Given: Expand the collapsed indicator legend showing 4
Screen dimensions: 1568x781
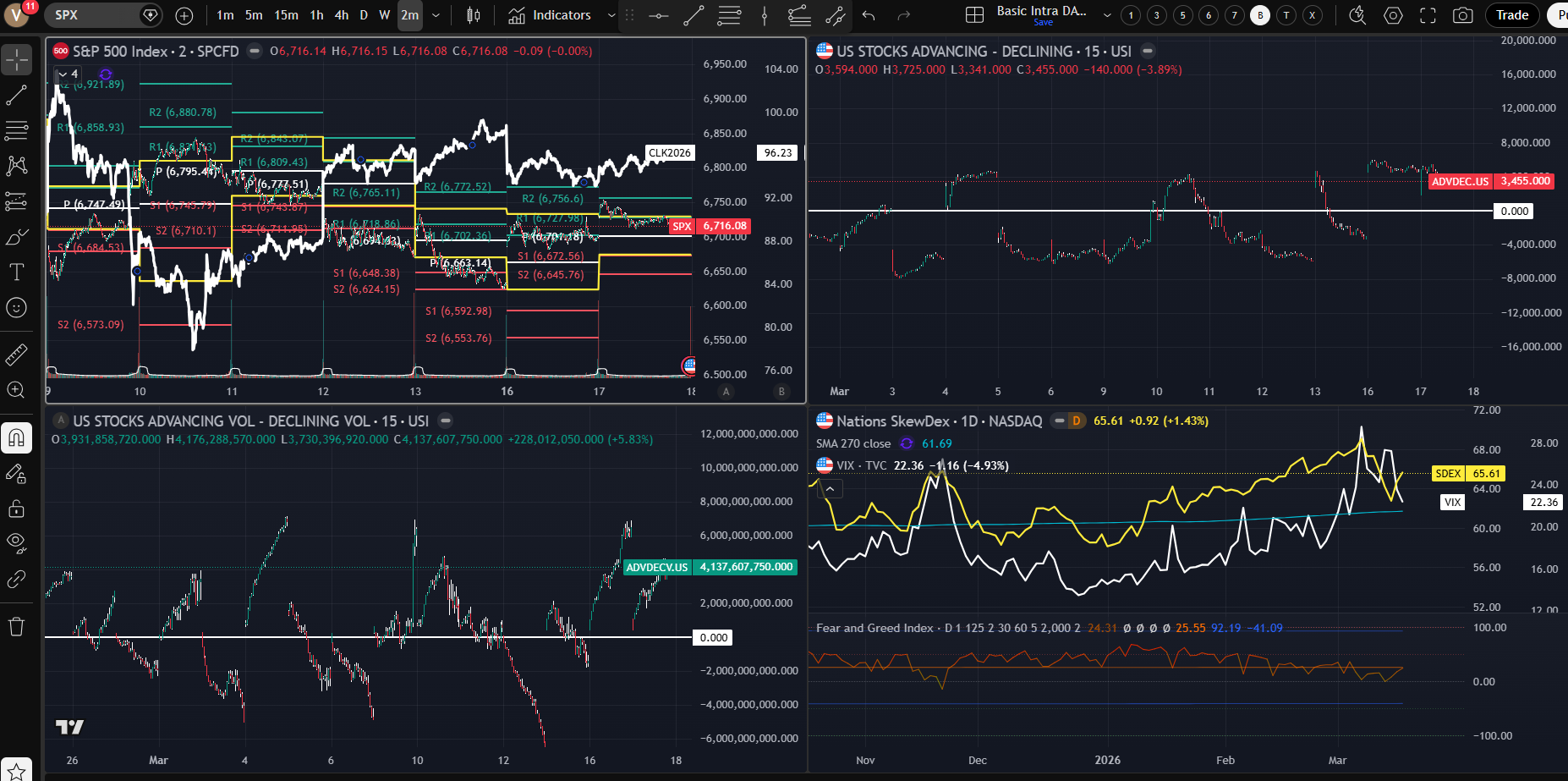Looking at the screenshot, I should click(x=67, y=74).
